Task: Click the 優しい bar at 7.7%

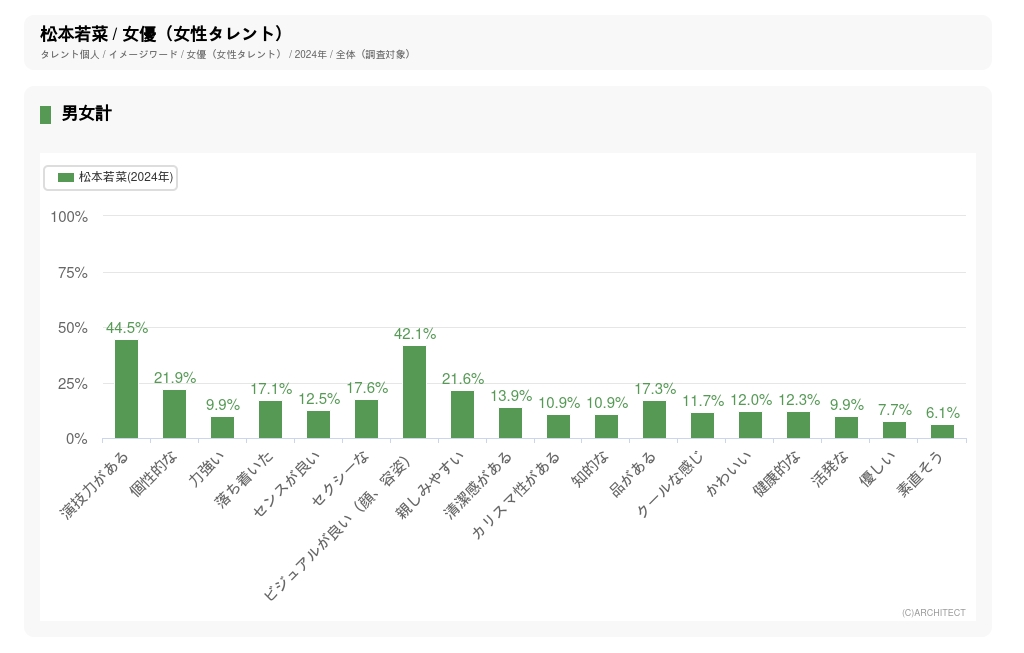Action: (x=894, y=430)
